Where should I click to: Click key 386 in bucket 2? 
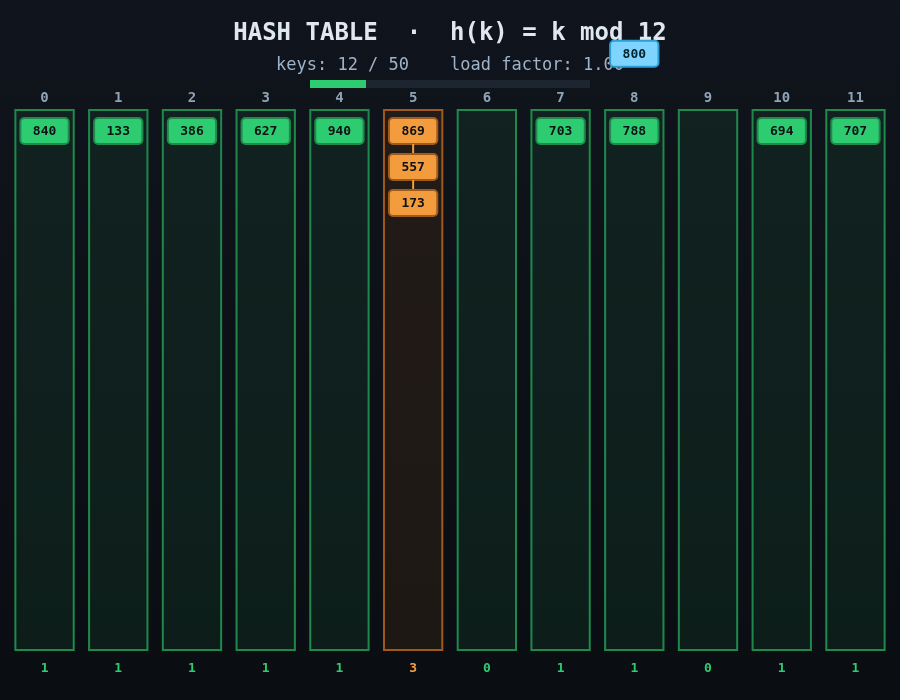(x=192, y=131)
